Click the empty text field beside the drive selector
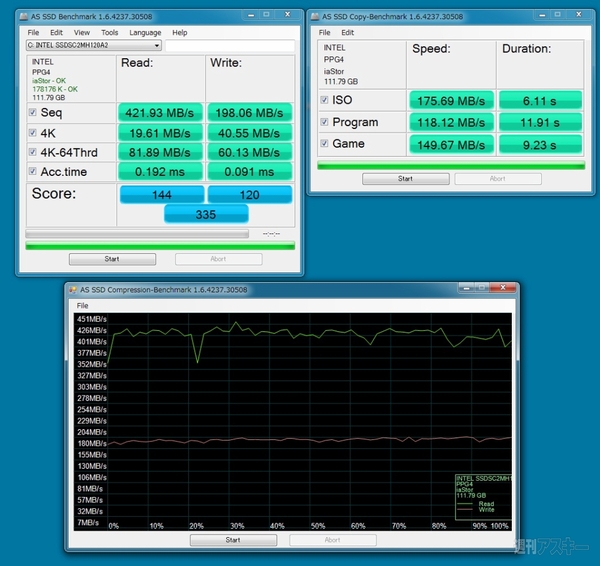 click(x=229, y=46)
